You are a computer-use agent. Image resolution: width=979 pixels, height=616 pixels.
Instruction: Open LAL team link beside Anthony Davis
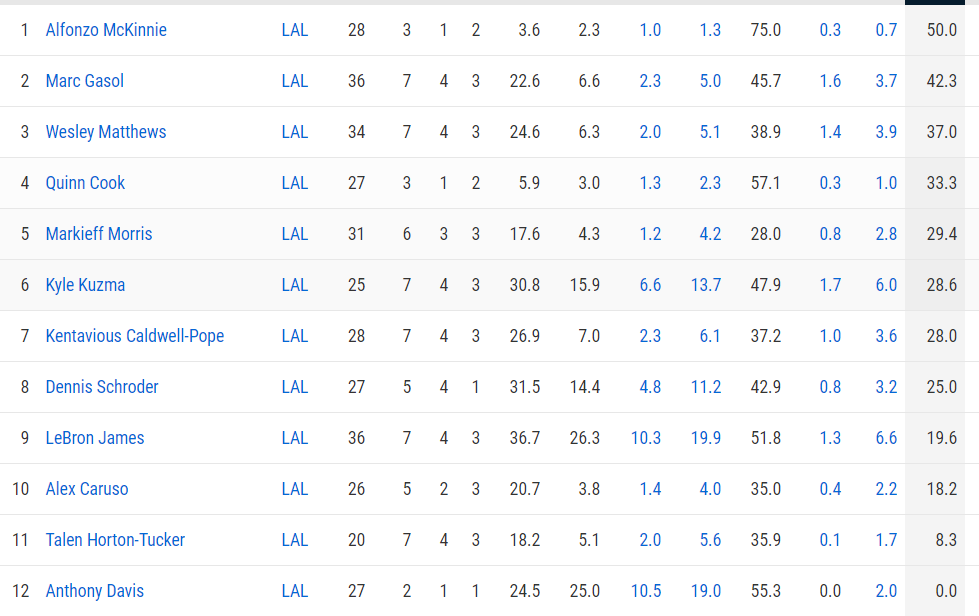(x=295, y=591)
